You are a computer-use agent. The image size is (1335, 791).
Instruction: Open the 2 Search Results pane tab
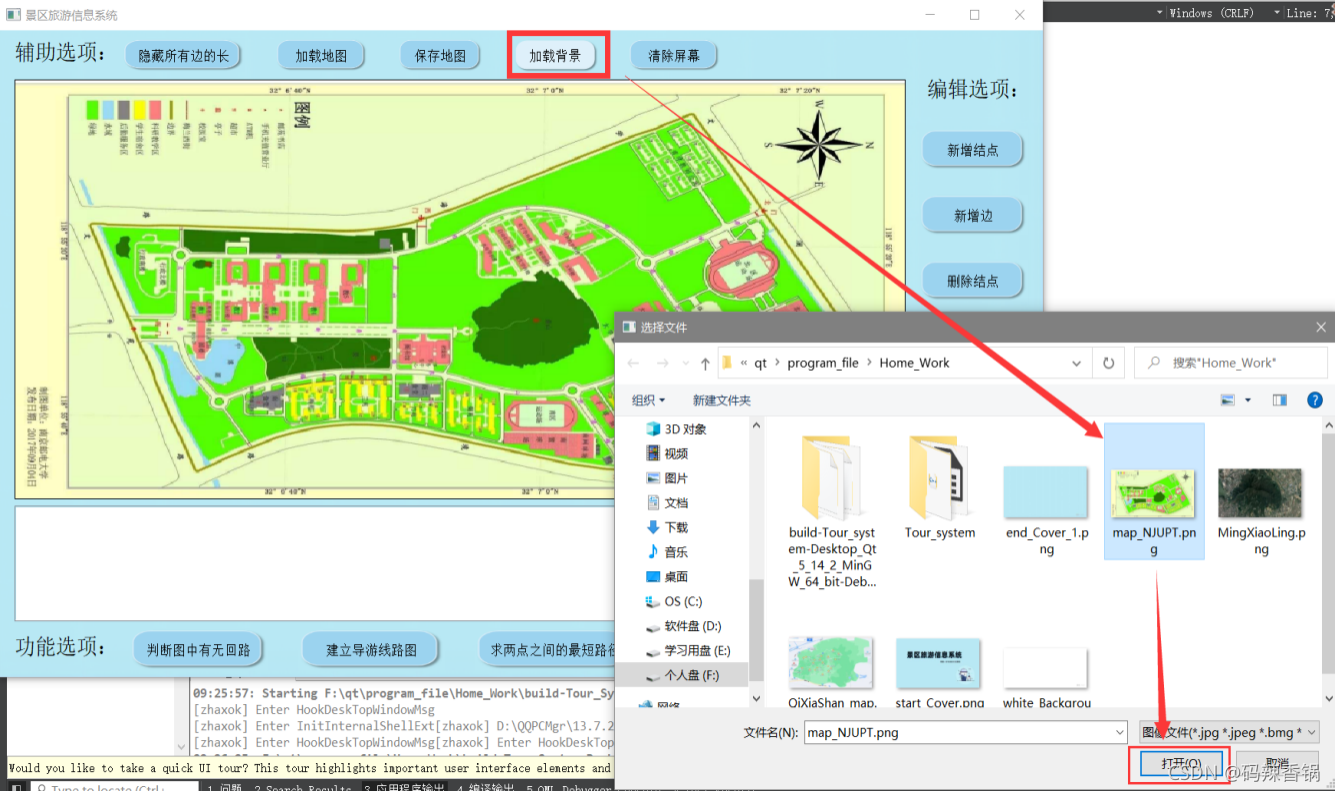click(x=303, y=787)
